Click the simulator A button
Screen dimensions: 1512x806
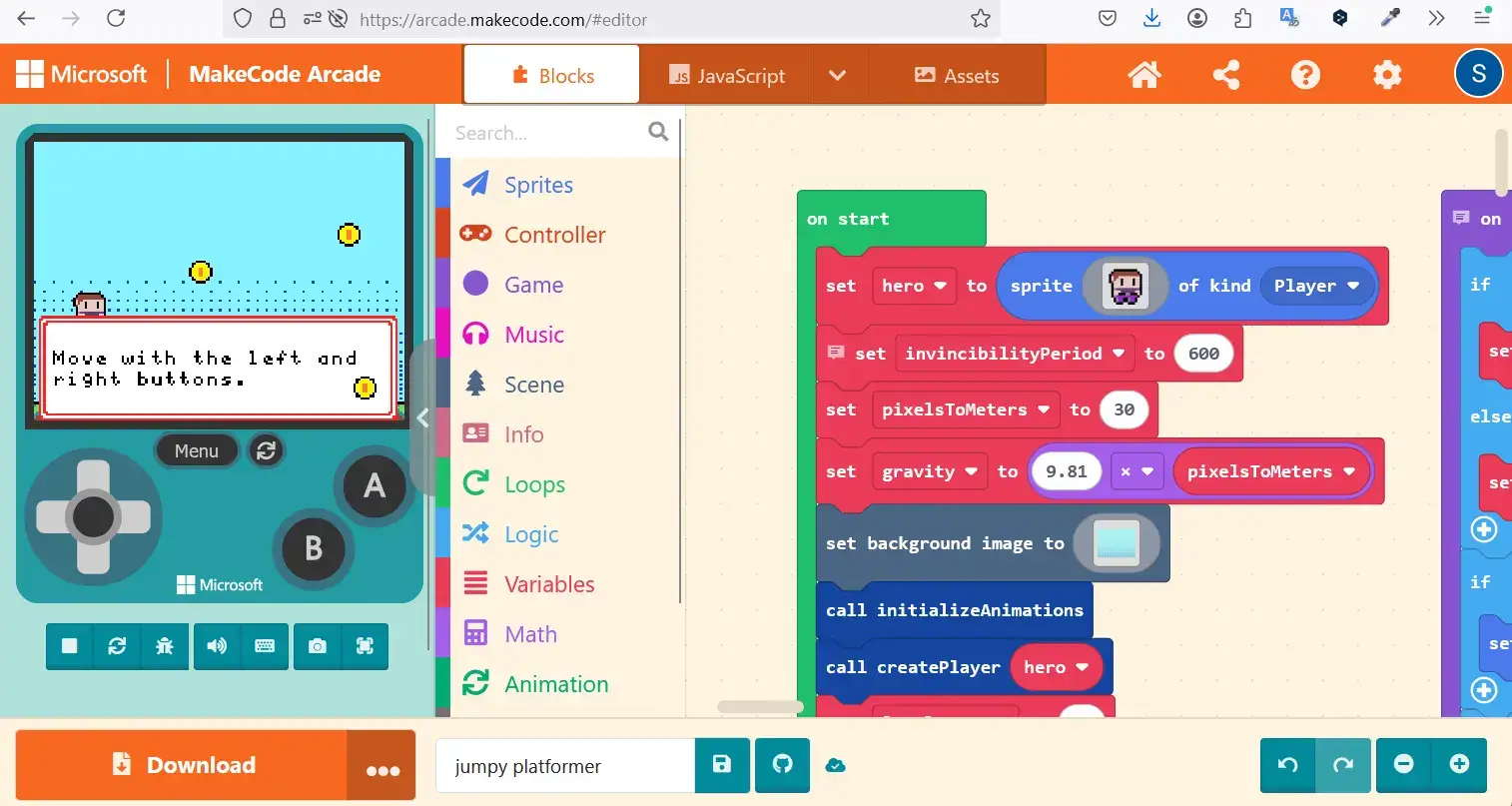click(375, 486)
